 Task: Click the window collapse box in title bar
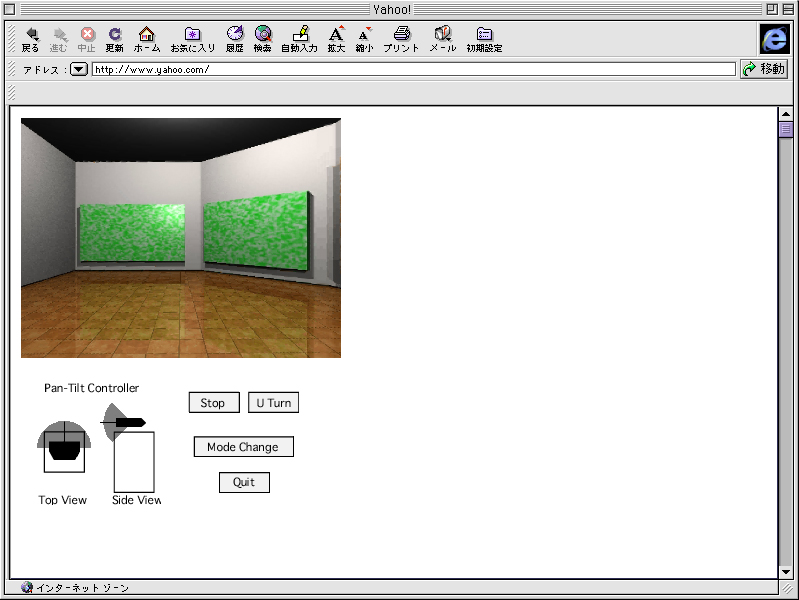(787, 9)
